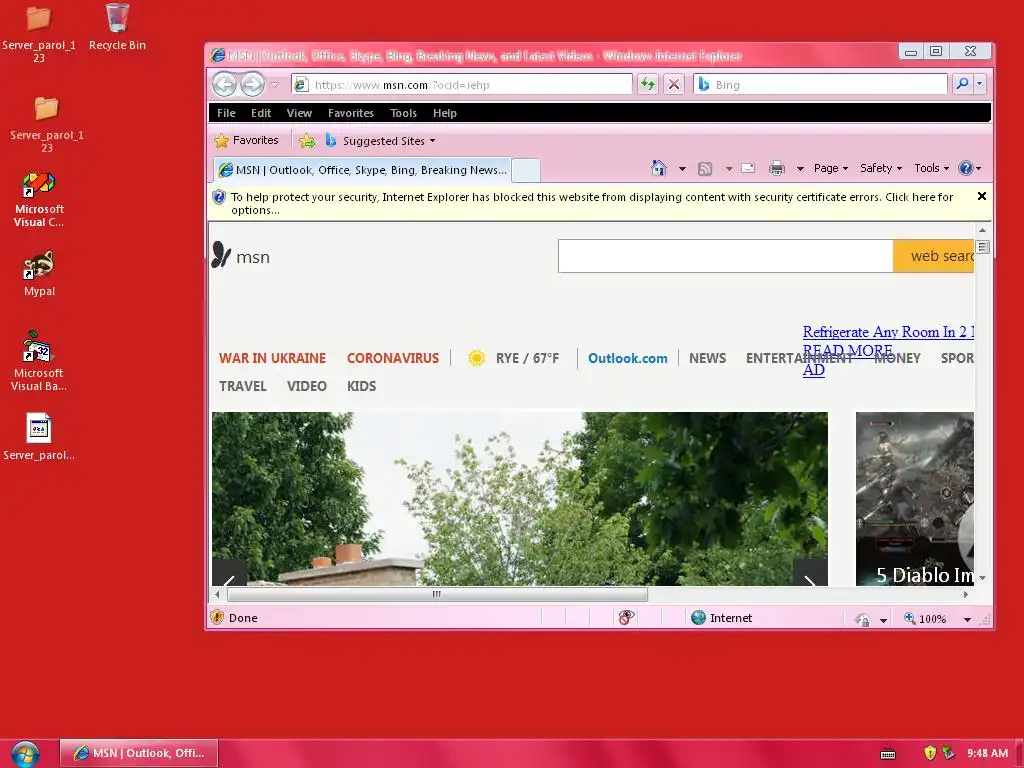Click the Print icon

[776, 168]
